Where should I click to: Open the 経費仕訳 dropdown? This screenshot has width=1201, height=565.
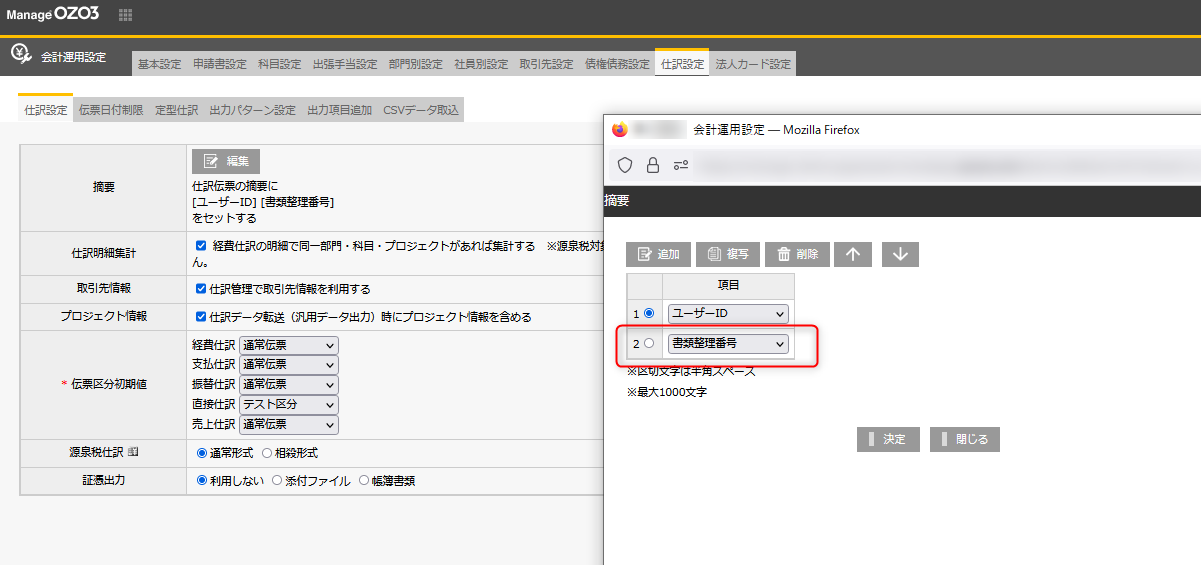click(289, 345)
